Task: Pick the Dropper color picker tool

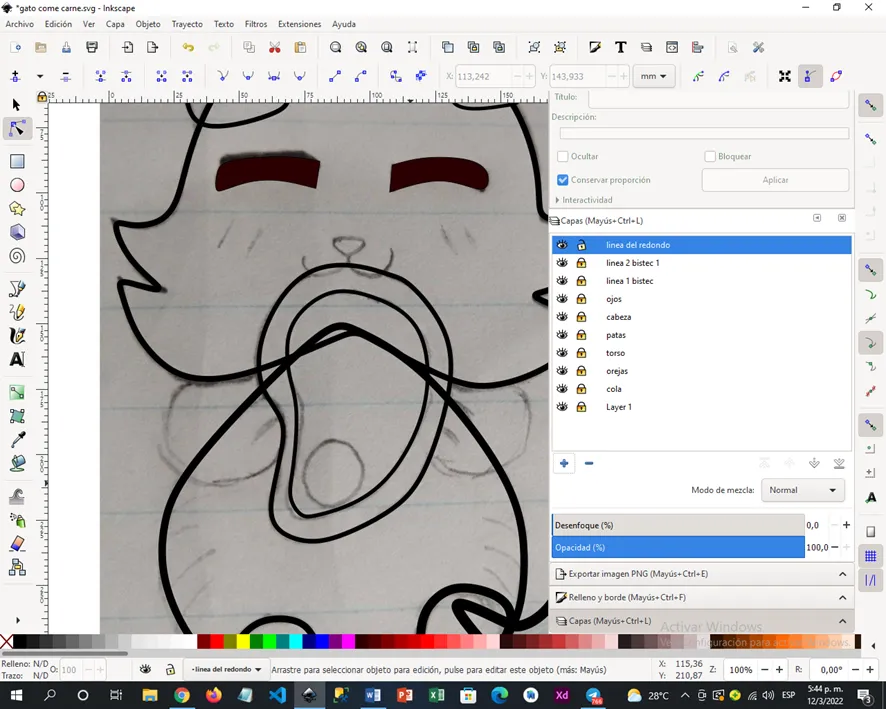Action: (18, 440)
